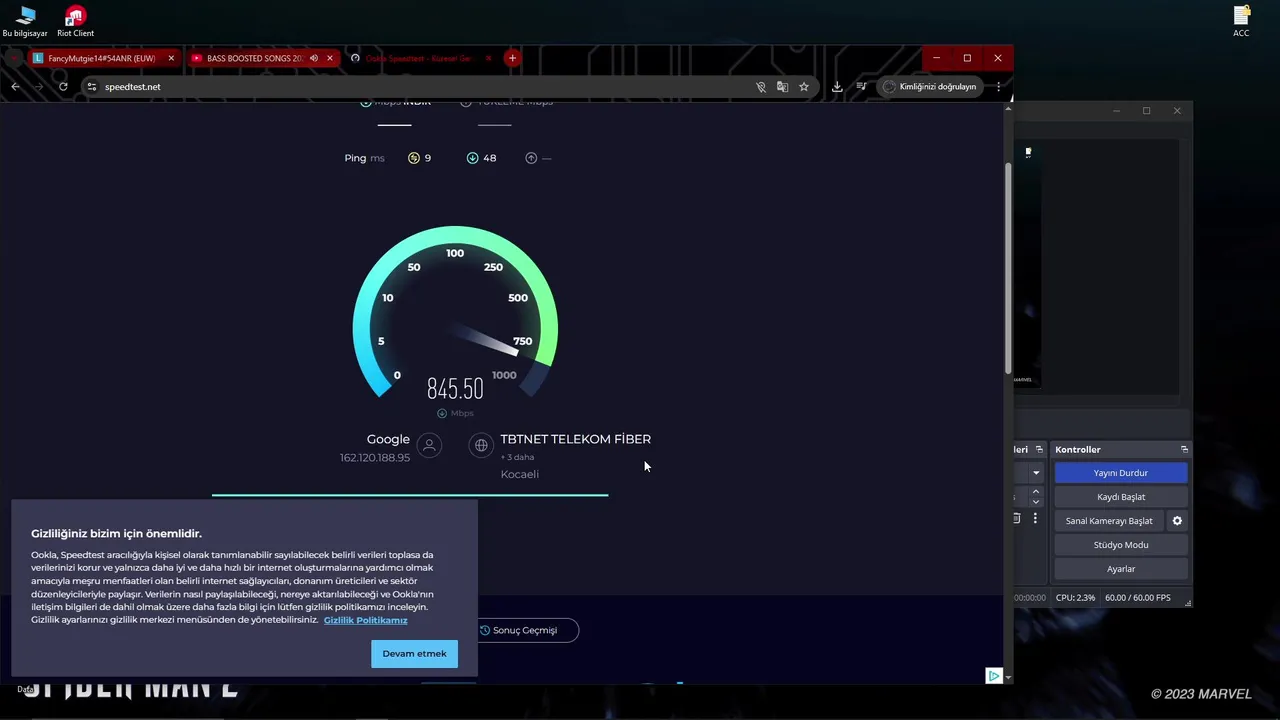Click the user profile icon beside Google

click(429, 446)
